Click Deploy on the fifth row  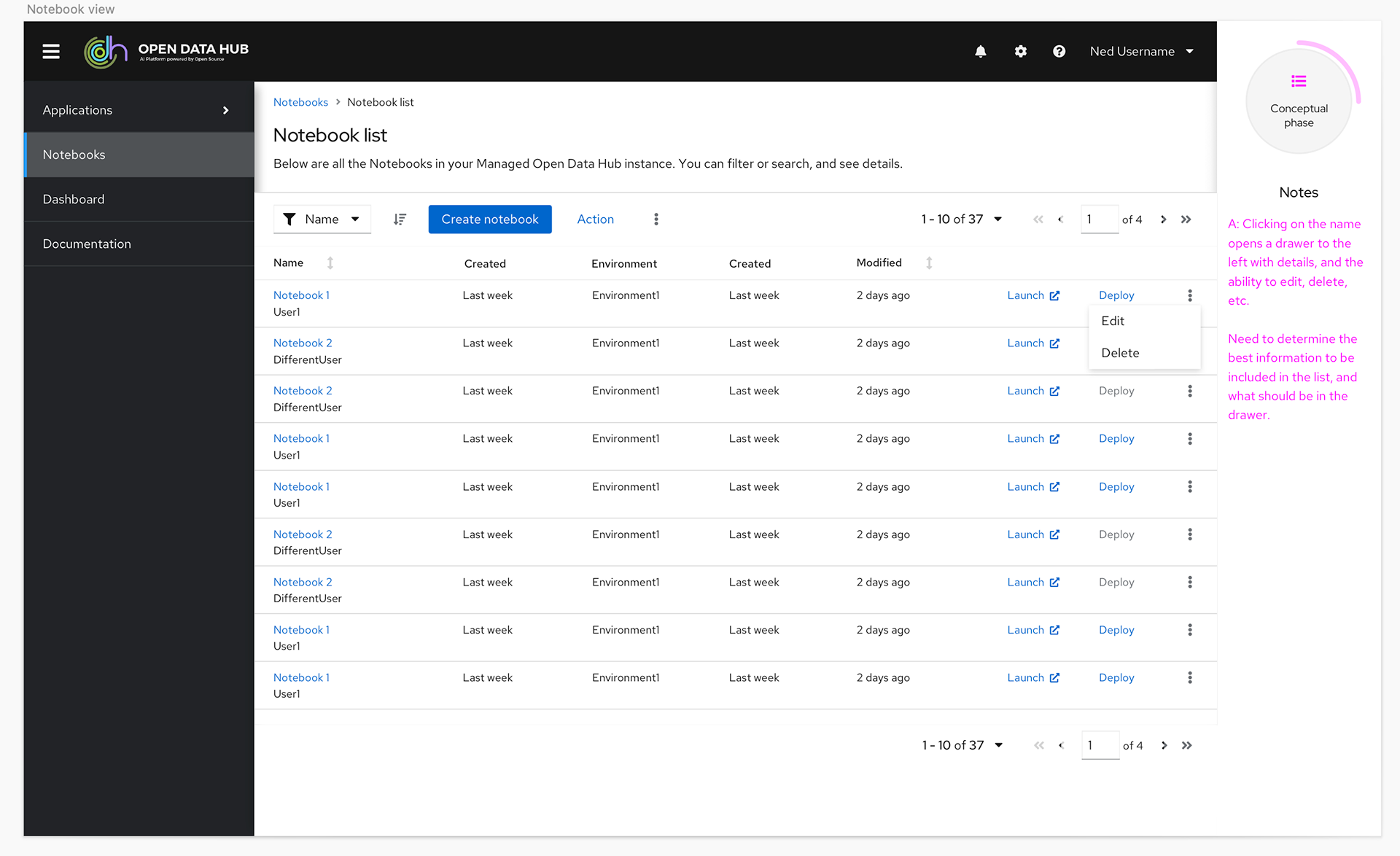tap(1116, 486)
